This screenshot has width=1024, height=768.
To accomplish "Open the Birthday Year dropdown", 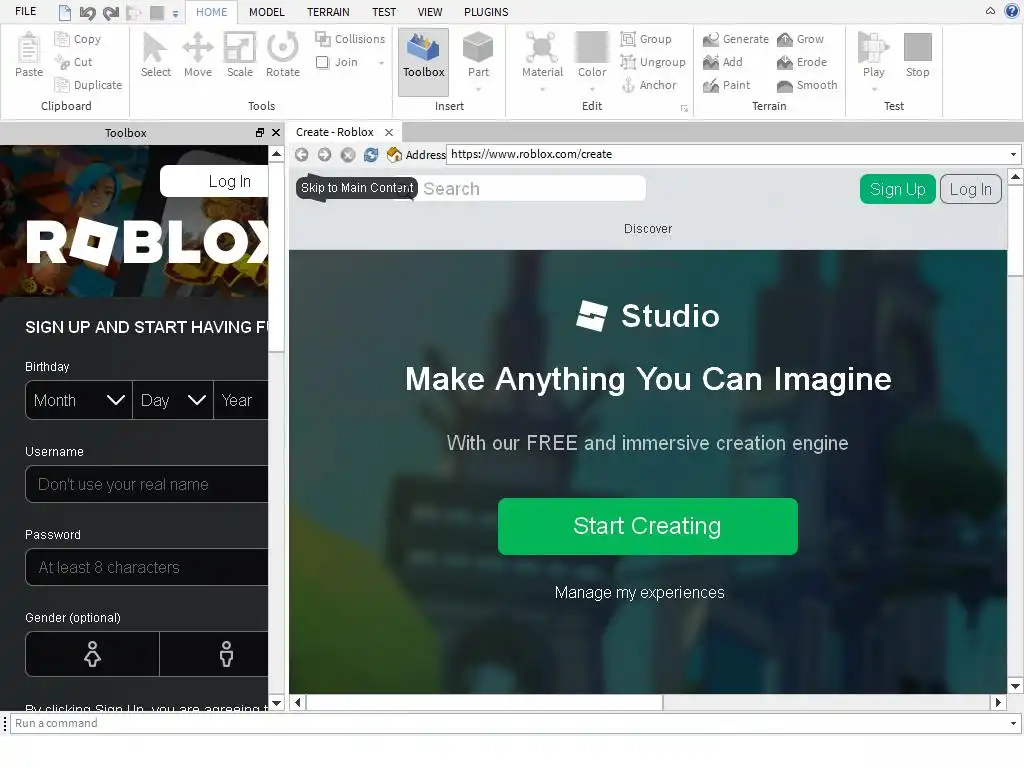I will 241,400.
